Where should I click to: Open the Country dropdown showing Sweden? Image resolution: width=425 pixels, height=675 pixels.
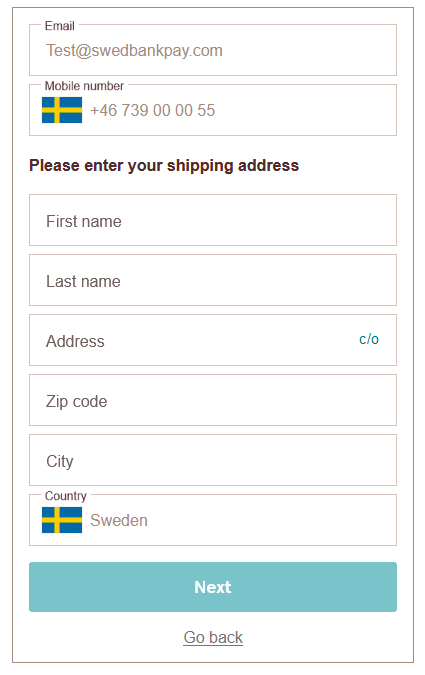tap(213, 520)
